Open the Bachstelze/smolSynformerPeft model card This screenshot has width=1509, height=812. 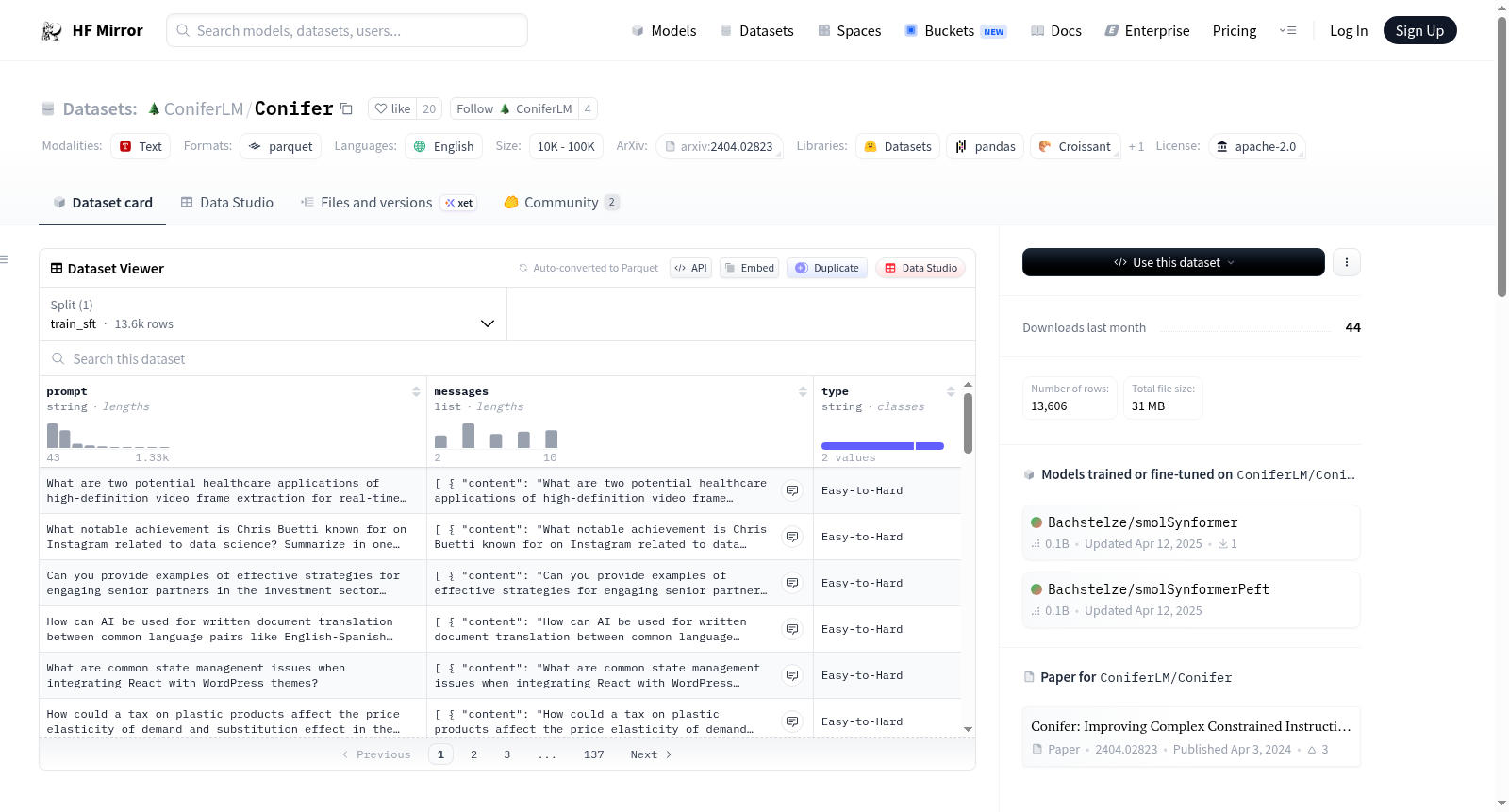point(1191,600)
